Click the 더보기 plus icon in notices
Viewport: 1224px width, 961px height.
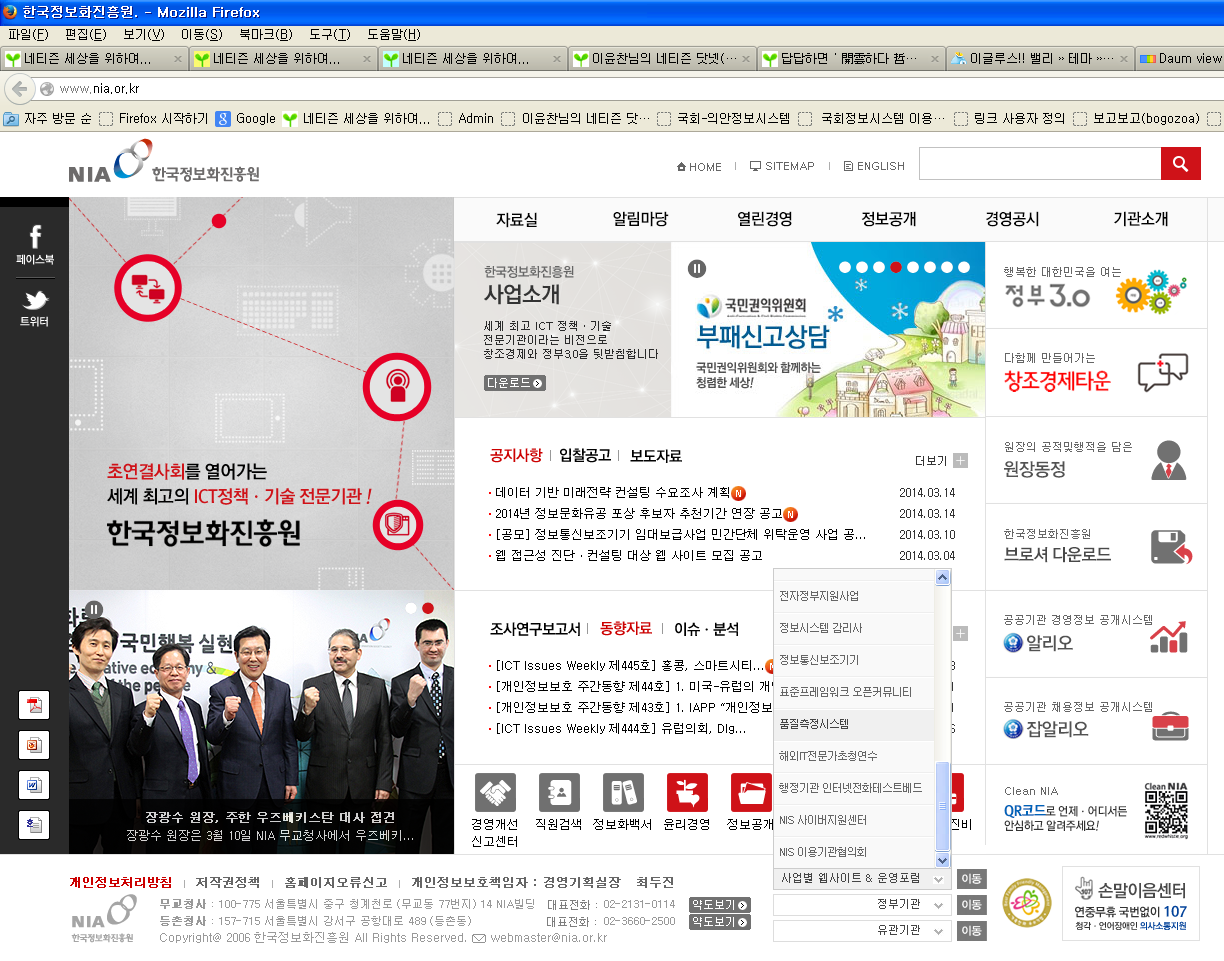tap(960, 461)
